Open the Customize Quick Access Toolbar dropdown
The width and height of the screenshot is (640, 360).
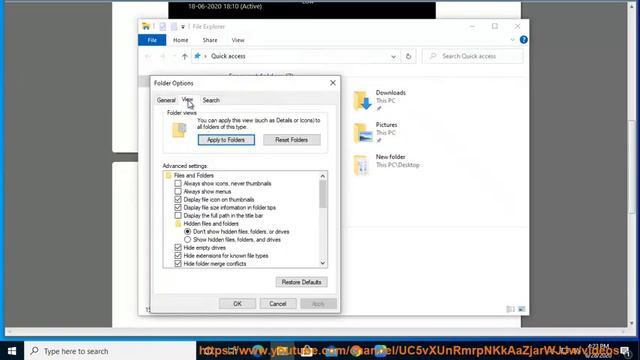click(183, 27)
